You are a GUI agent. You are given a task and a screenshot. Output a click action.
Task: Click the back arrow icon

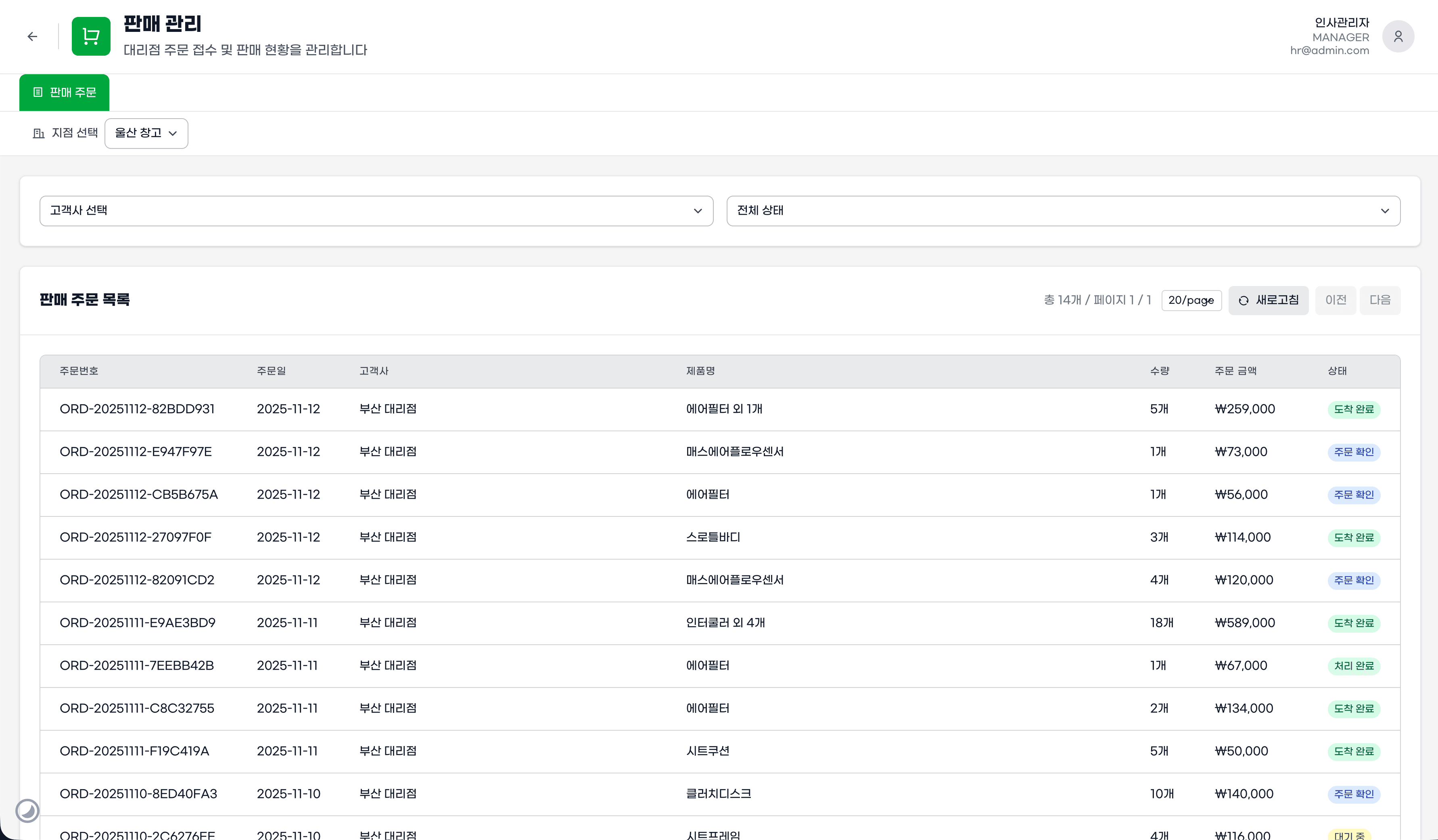coord(32,37)
